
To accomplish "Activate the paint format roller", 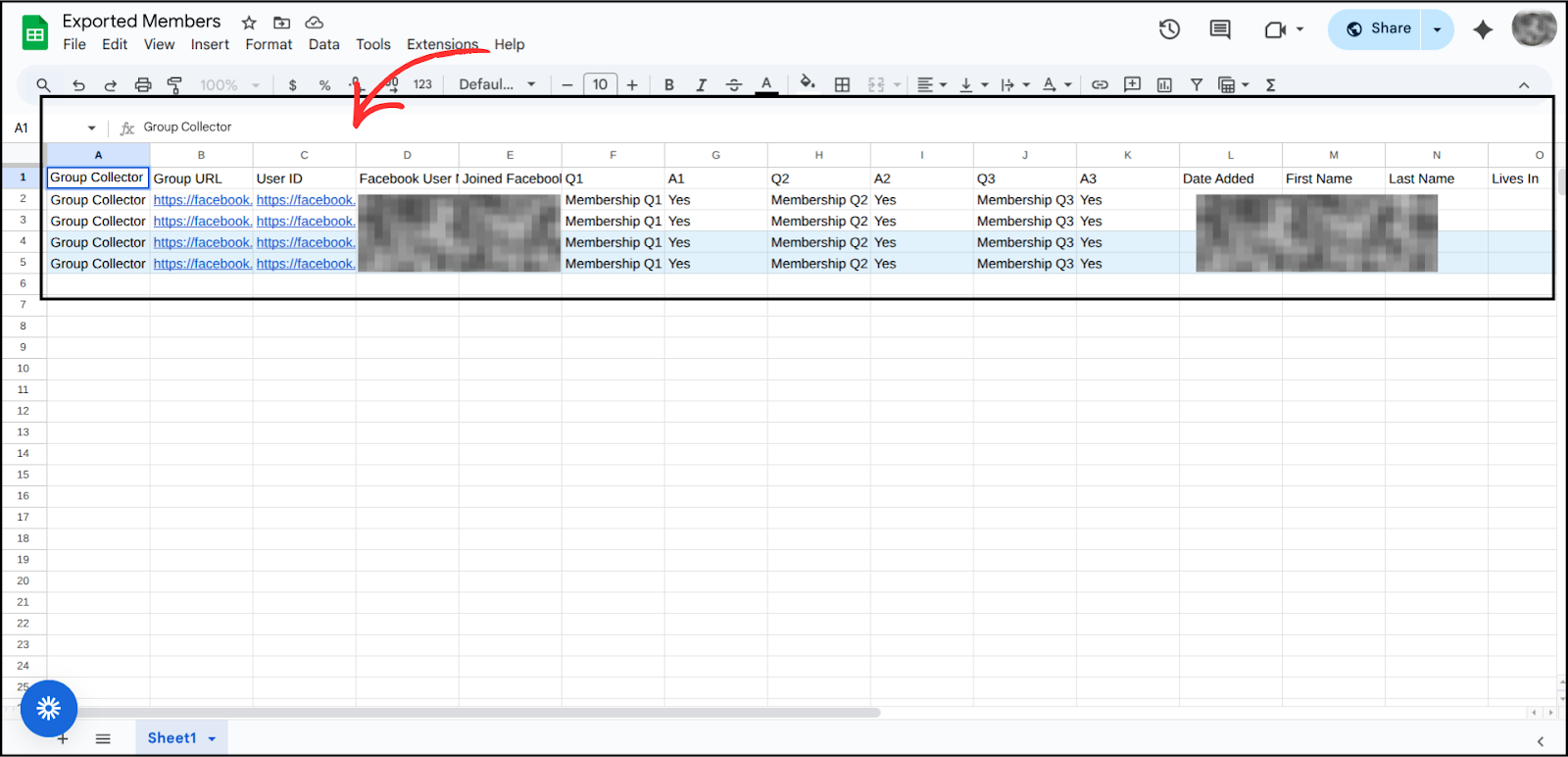I will click(x=174, y=85).
